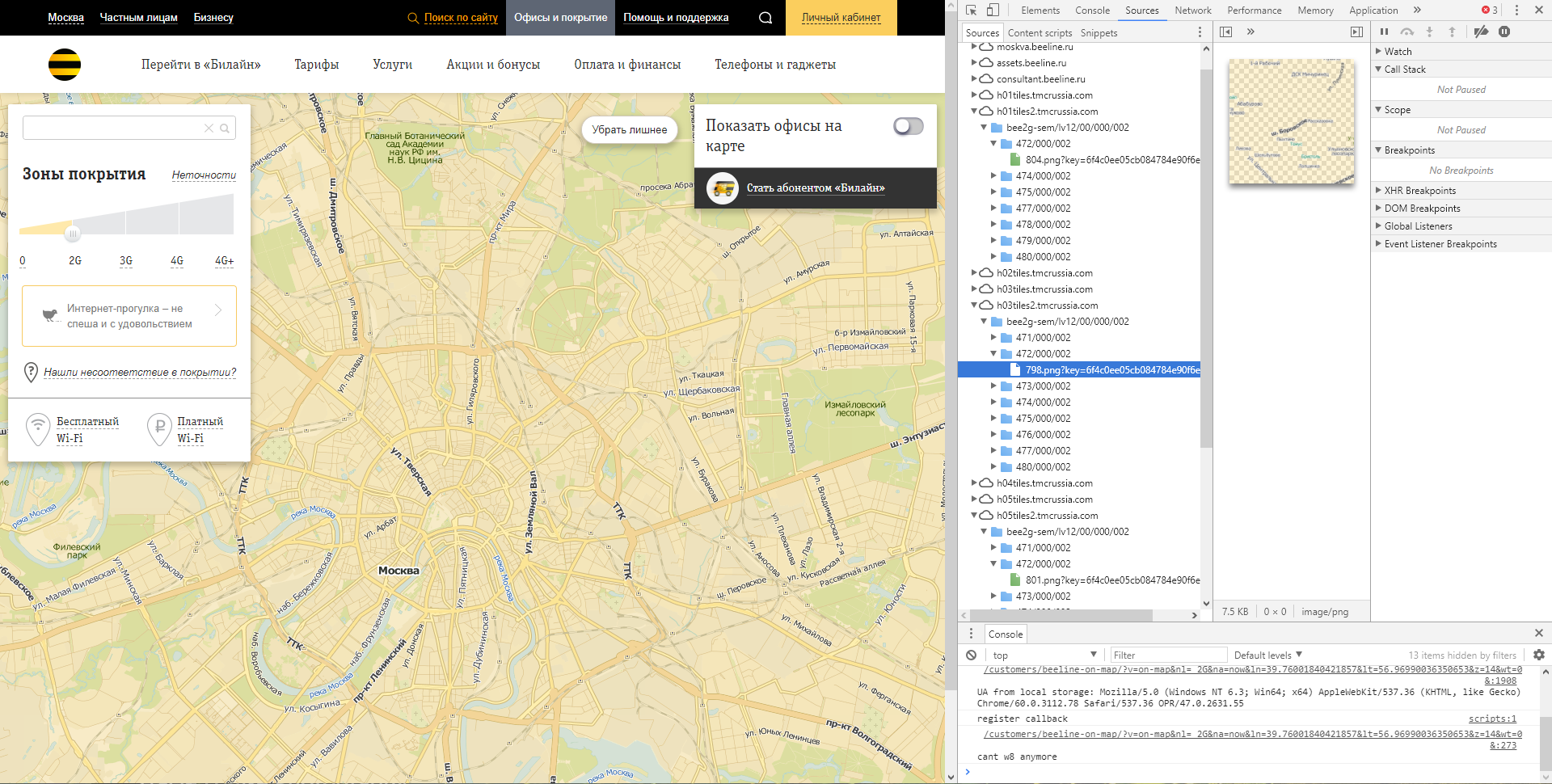Open console settings gear icon
This screenshot has width=1552, height=784.
point(1538,655)
